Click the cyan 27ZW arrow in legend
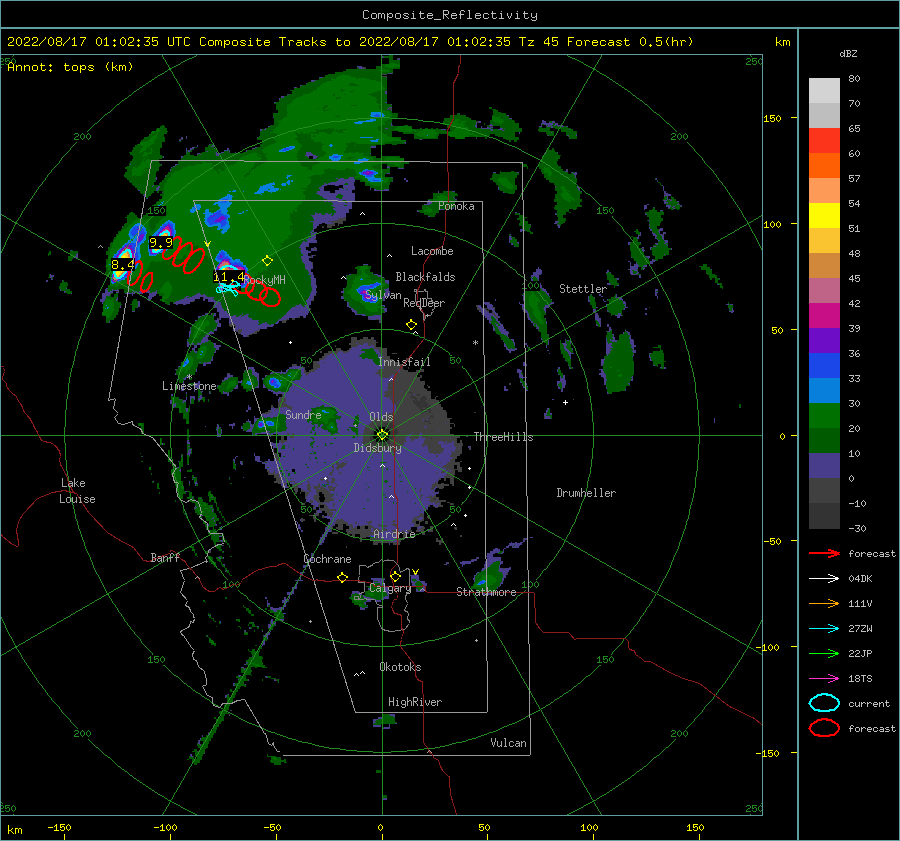900x841 pixels. click(824, 629)
